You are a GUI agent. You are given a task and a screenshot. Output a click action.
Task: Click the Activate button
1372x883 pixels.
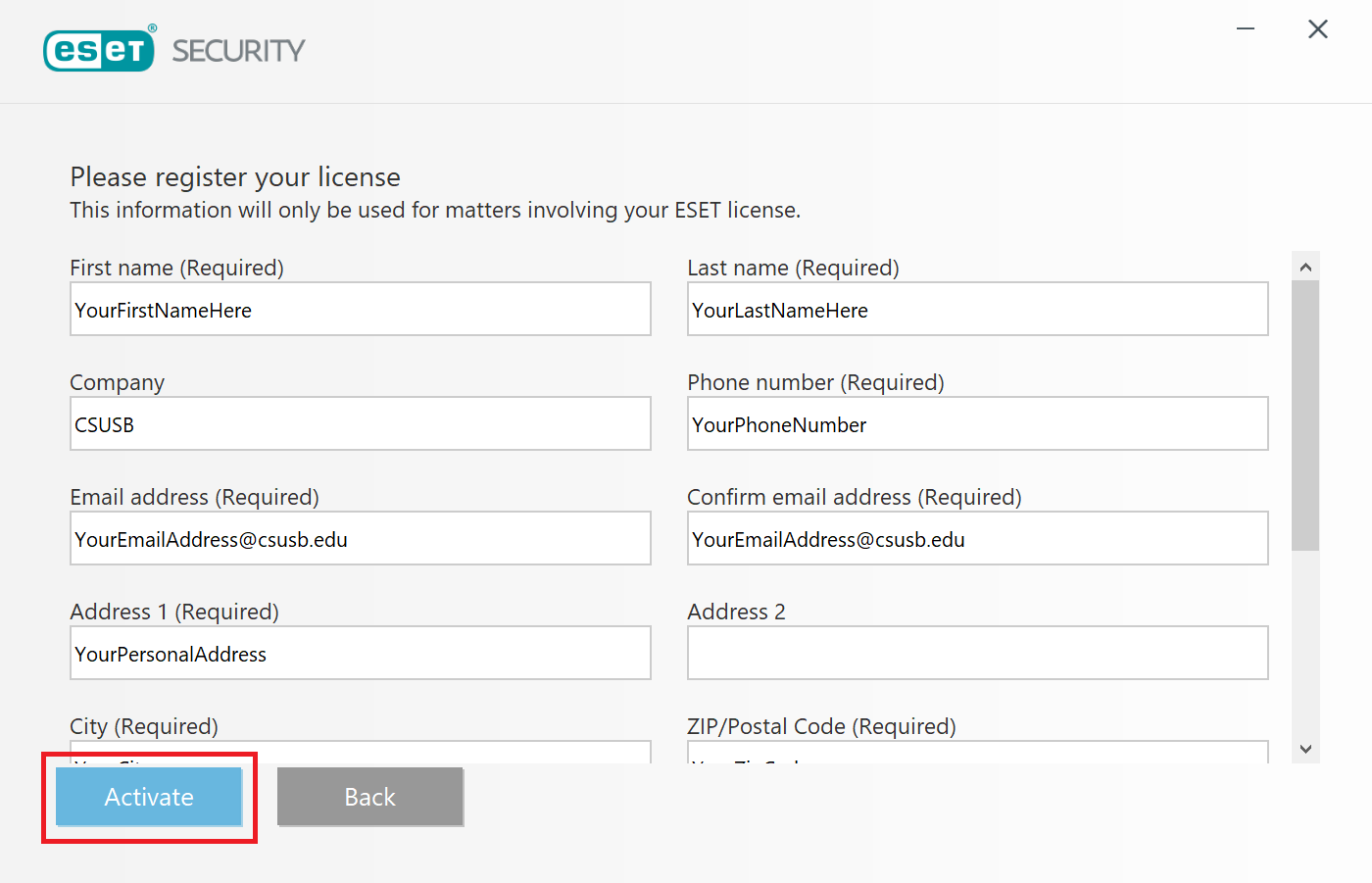tap(149, 797)
